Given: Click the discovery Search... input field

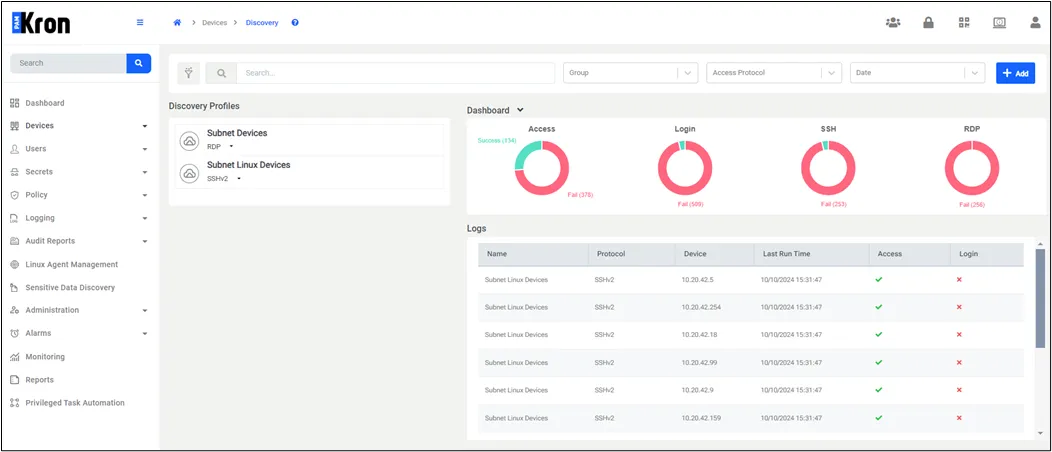Looking at the screenshot, I should click(395, 73).
